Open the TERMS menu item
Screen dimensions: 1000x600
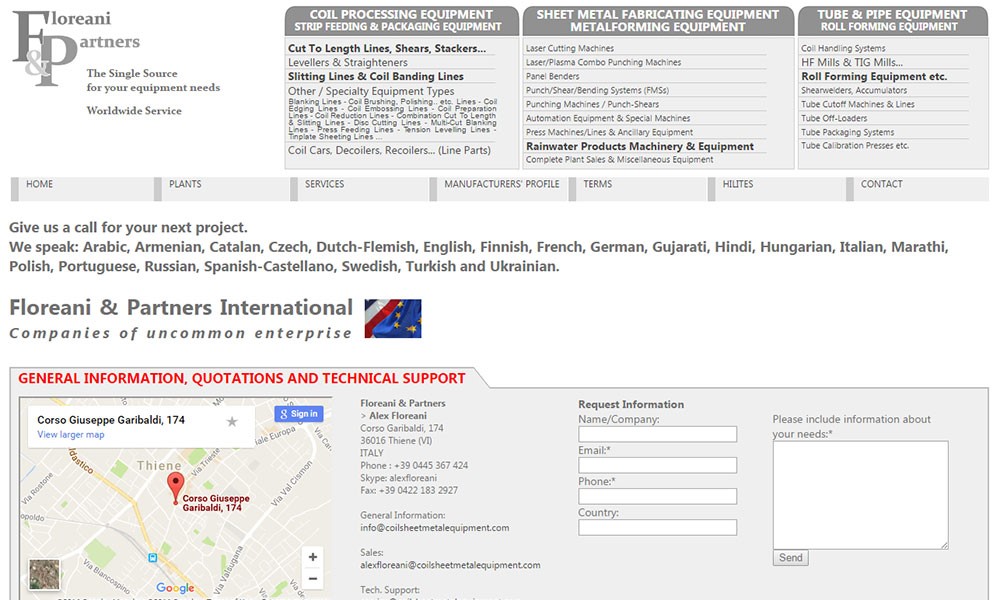click(x=598, y=184)
